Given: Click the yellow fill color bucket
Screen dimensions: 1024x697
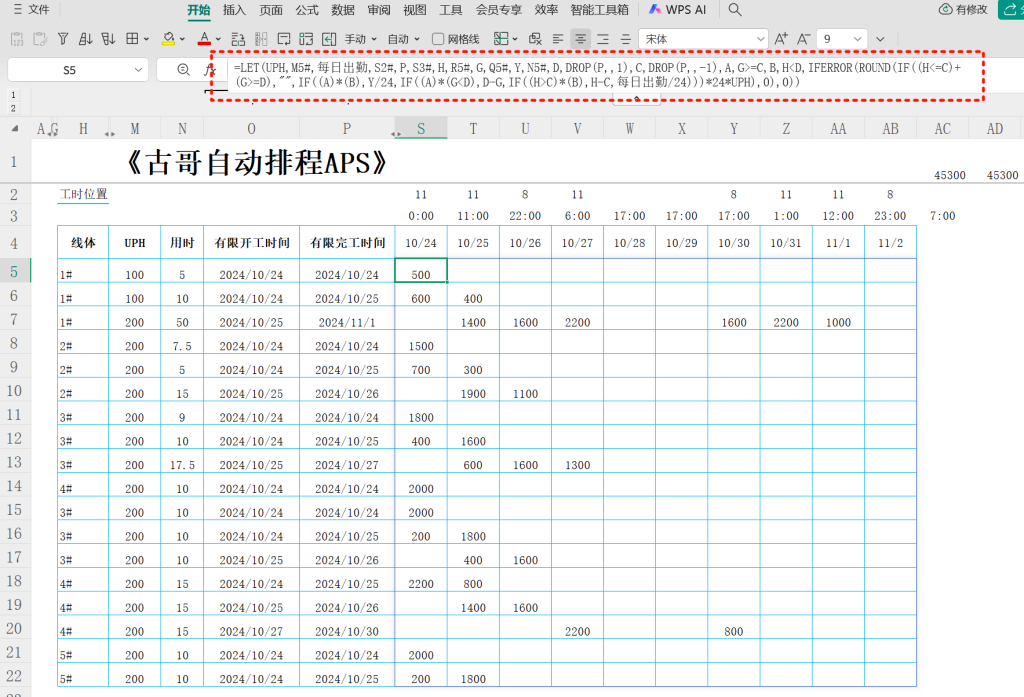Looking at the screenshot, I should 168,39.
